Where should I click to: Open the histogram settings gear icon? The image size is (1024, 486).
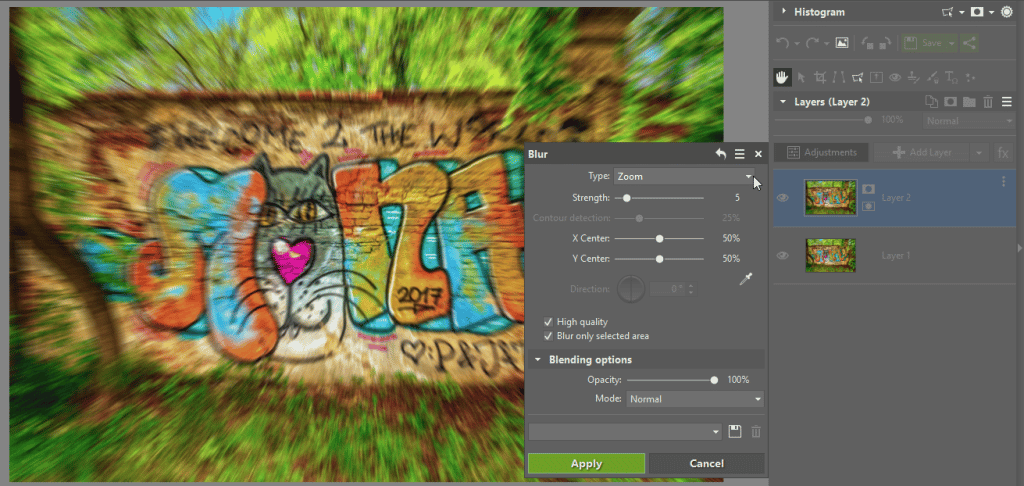pos(1006,12)
